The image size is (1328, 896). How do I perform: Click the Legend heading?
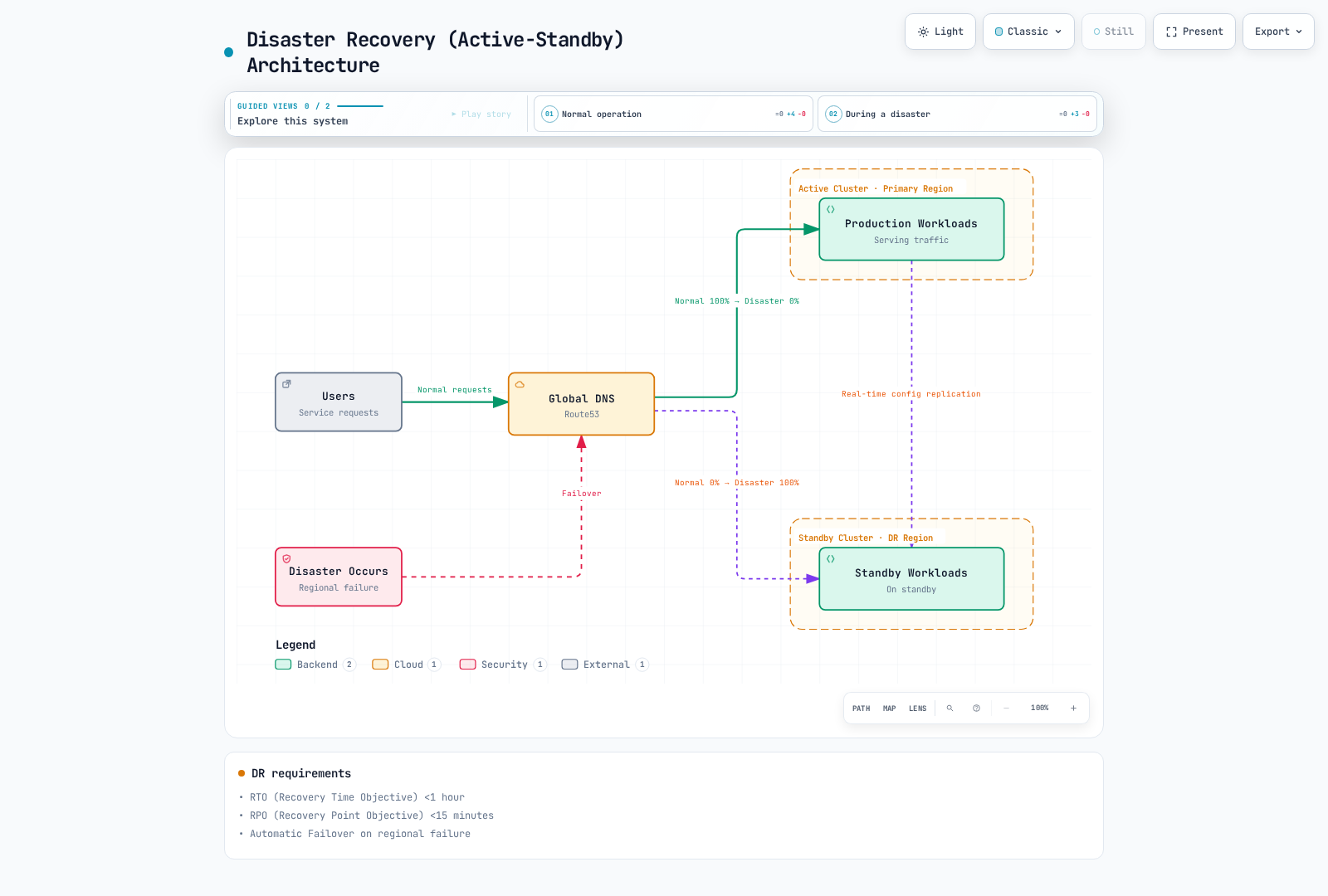pos(295,645)
